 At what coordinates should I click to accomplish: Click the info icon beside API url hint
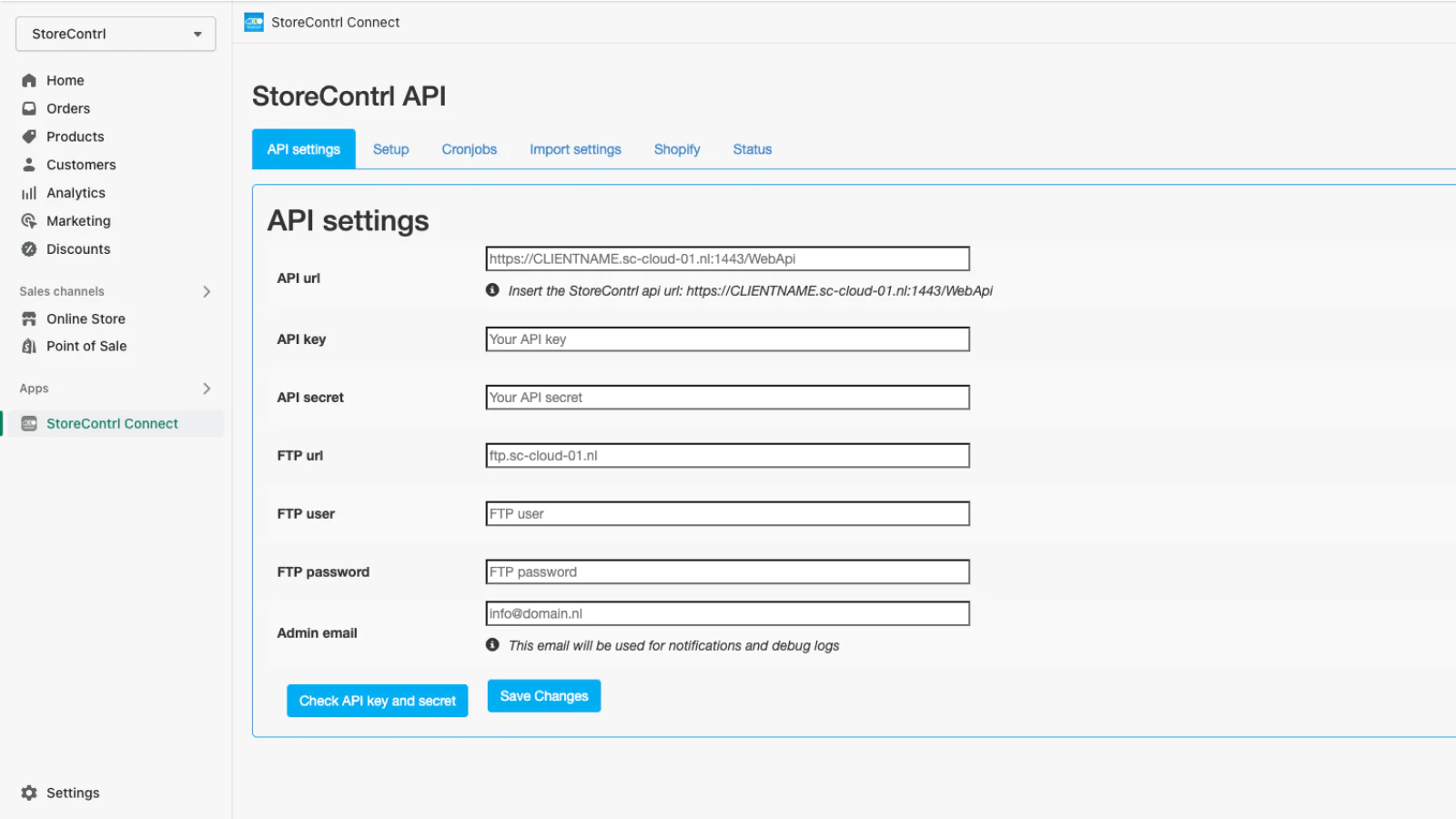coord(492,290)
